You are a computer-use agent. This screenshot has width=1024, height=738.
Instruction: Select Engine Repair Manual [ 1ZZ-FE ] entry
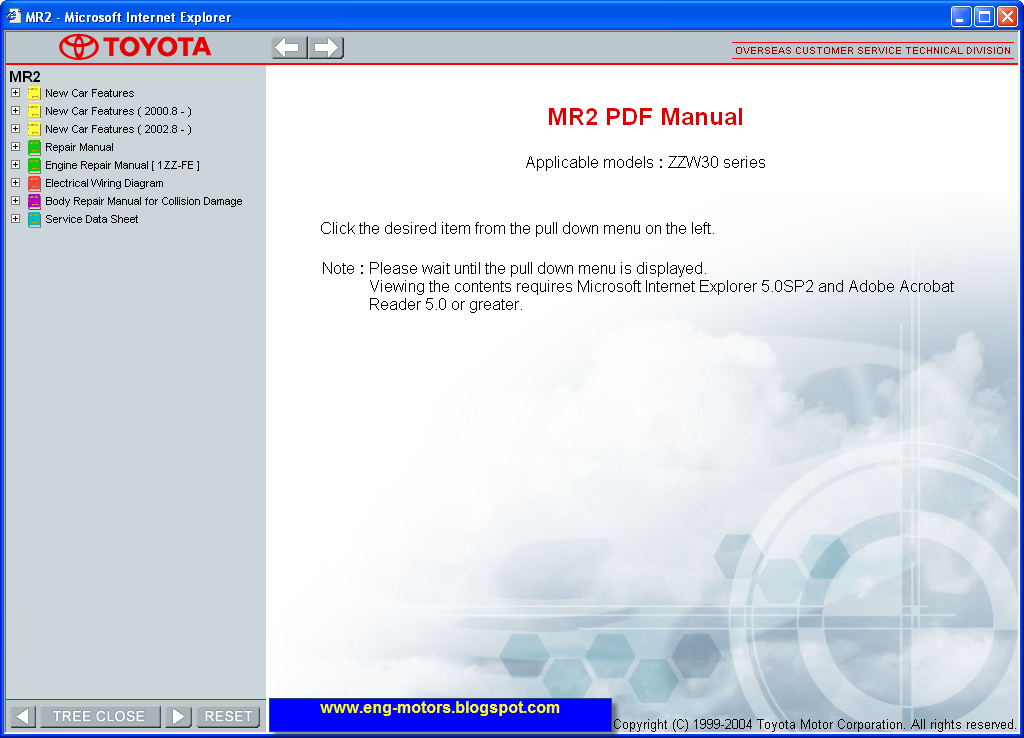[122, 165]
